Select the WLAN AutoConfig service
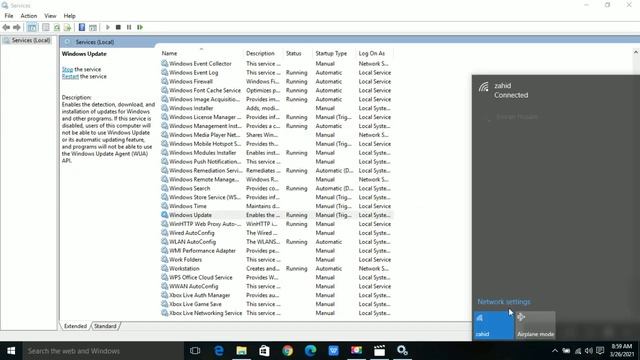This screenshot has width=640, height=360. pos(276,242)
